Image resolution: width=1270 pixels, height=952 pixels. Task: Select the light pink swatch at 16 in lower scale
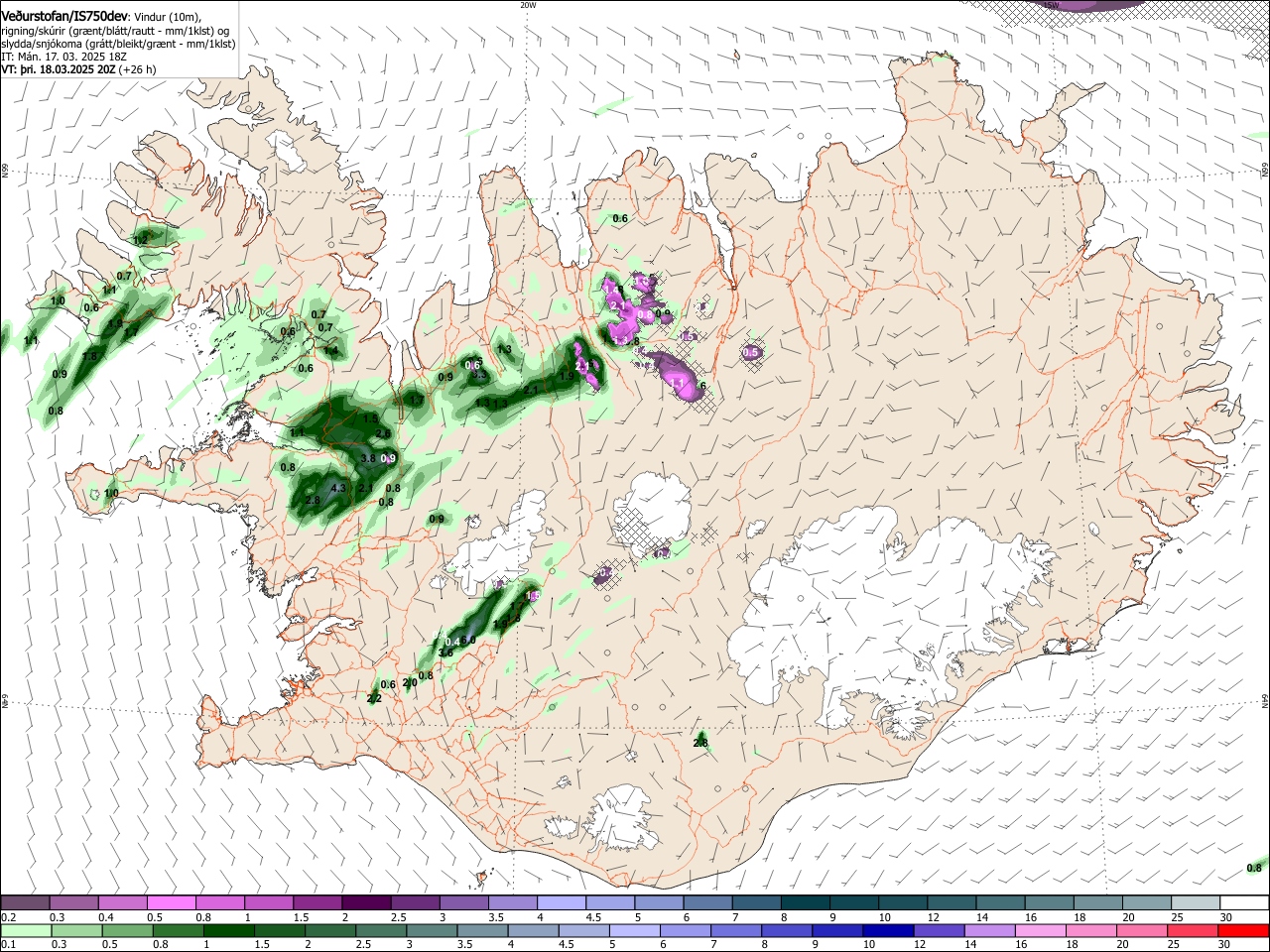pos(1041,930)
